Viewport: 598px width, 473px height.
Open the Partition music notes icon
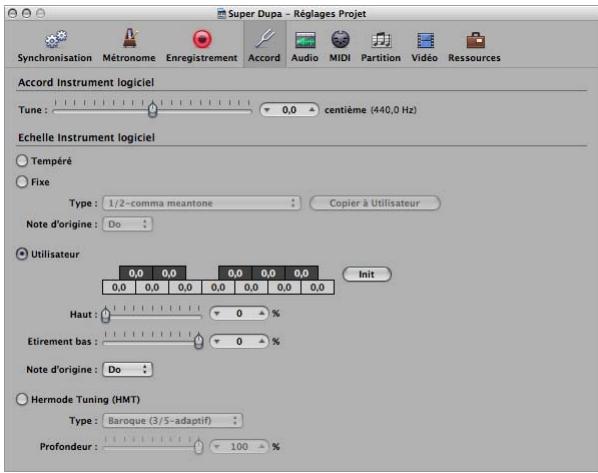pyautogui.click(x=381, y=40)
